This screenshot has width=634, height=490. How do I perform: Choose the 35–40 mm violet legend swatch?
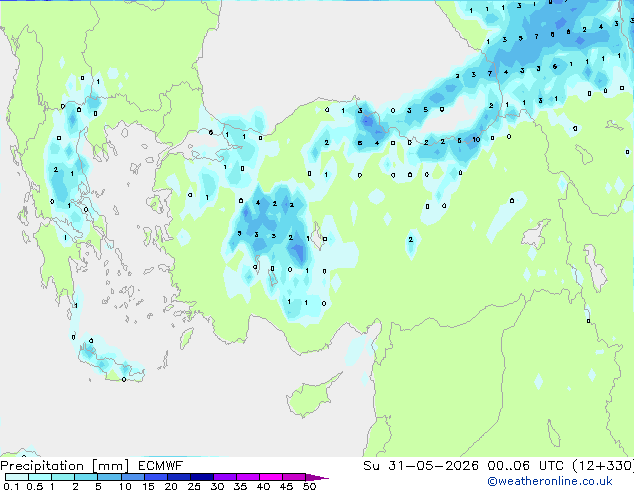(x=248, y=477)
